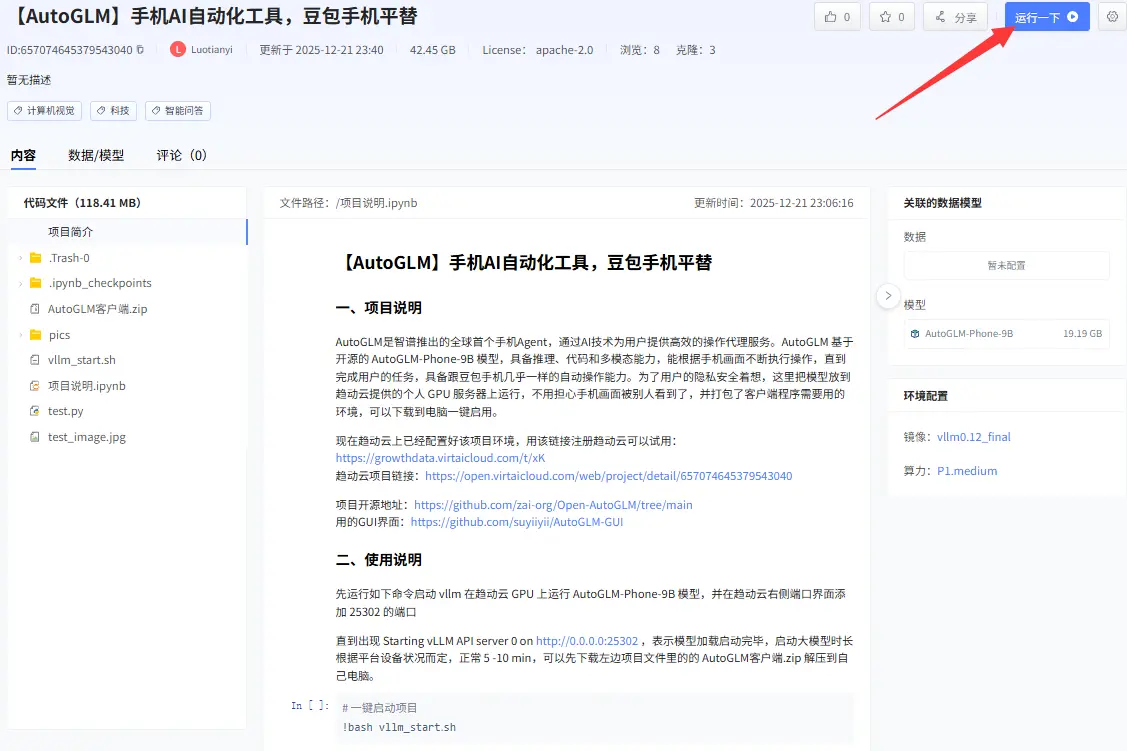Click the test.py file icon

pyautogui.click(x=34, y=411)
